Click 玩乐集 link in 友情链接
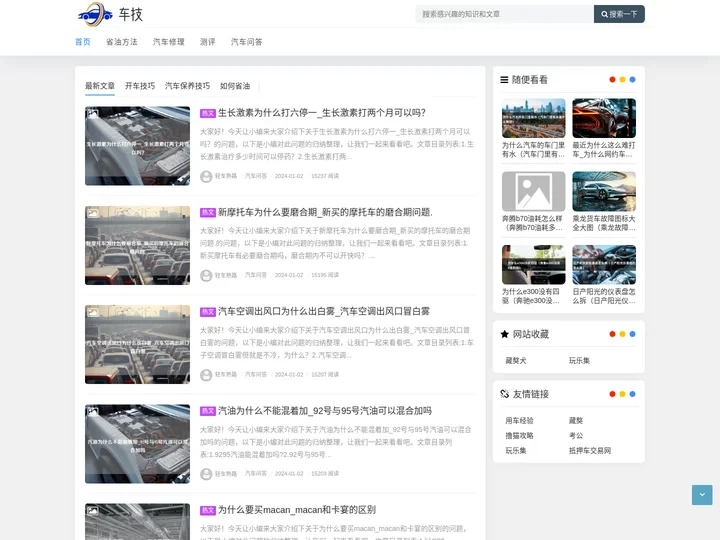This screenshot has width=720, height=540. (x=516, y=451)
